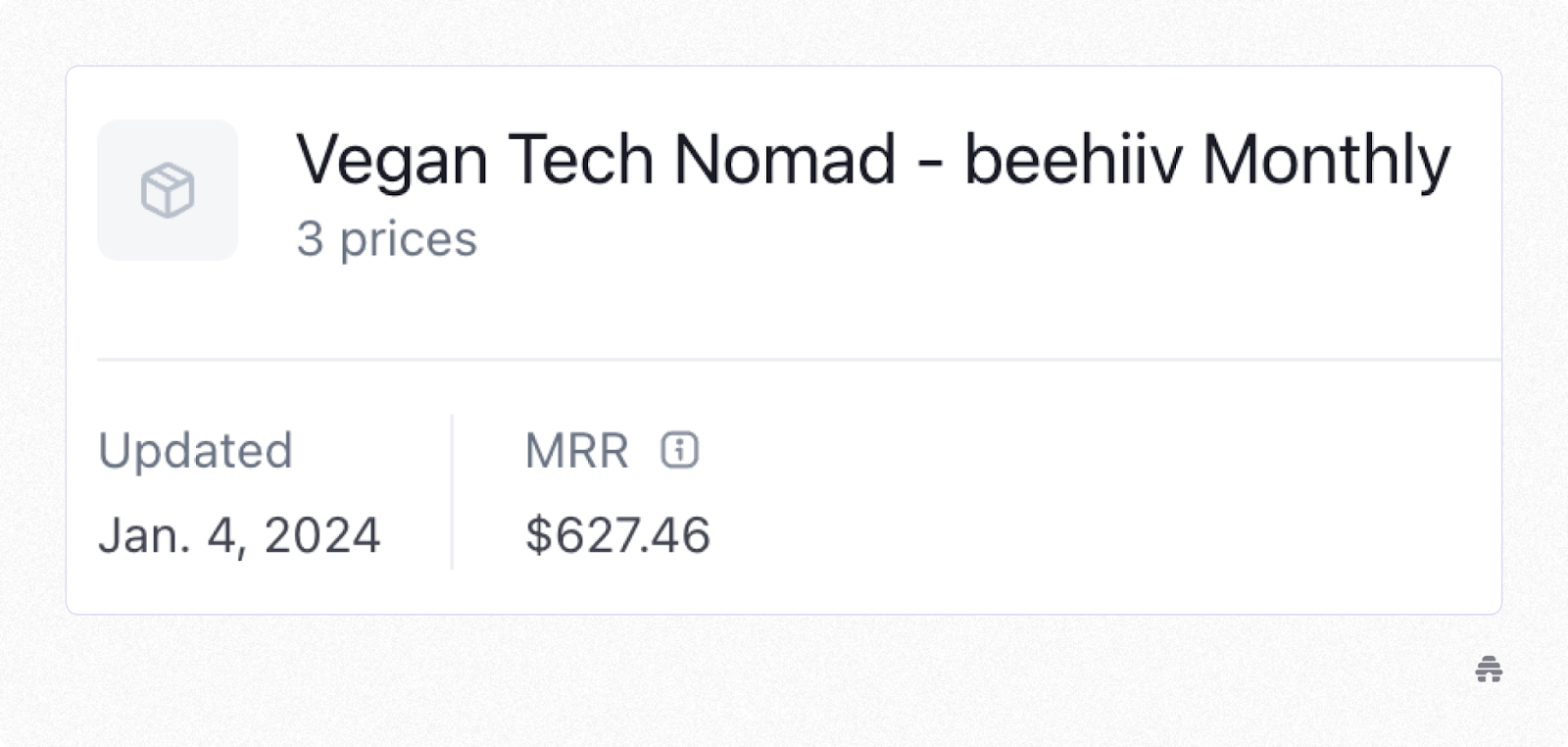Select the "MRR" label text
Screen dimensions: 1568x747
pos(576,451)
